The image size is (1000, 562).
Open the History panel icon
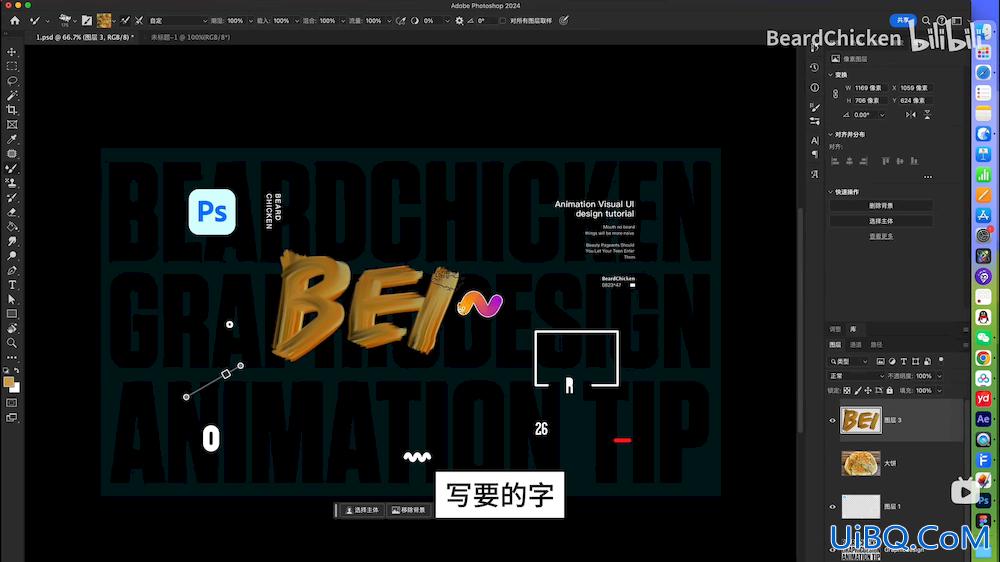tap(814, 67)
